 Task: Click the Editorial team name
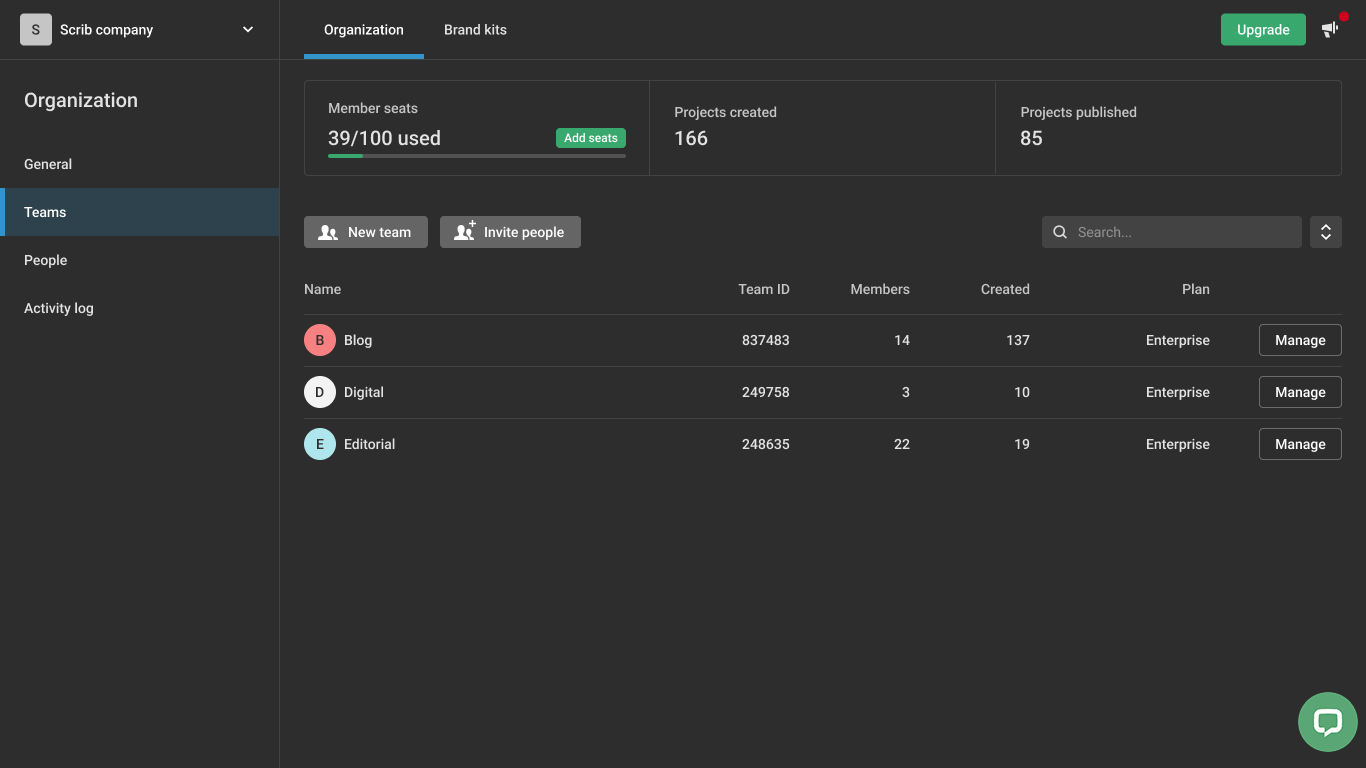point(370,444)
